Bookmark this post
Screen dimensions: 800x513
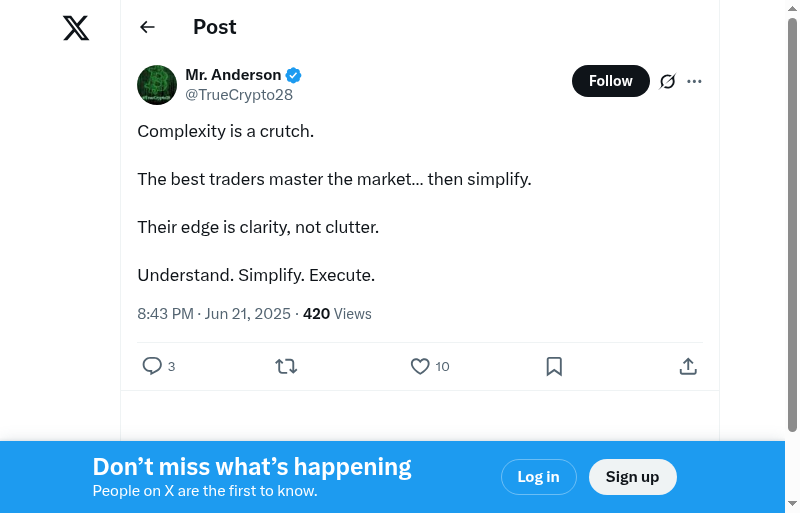[x=554, y=366]
